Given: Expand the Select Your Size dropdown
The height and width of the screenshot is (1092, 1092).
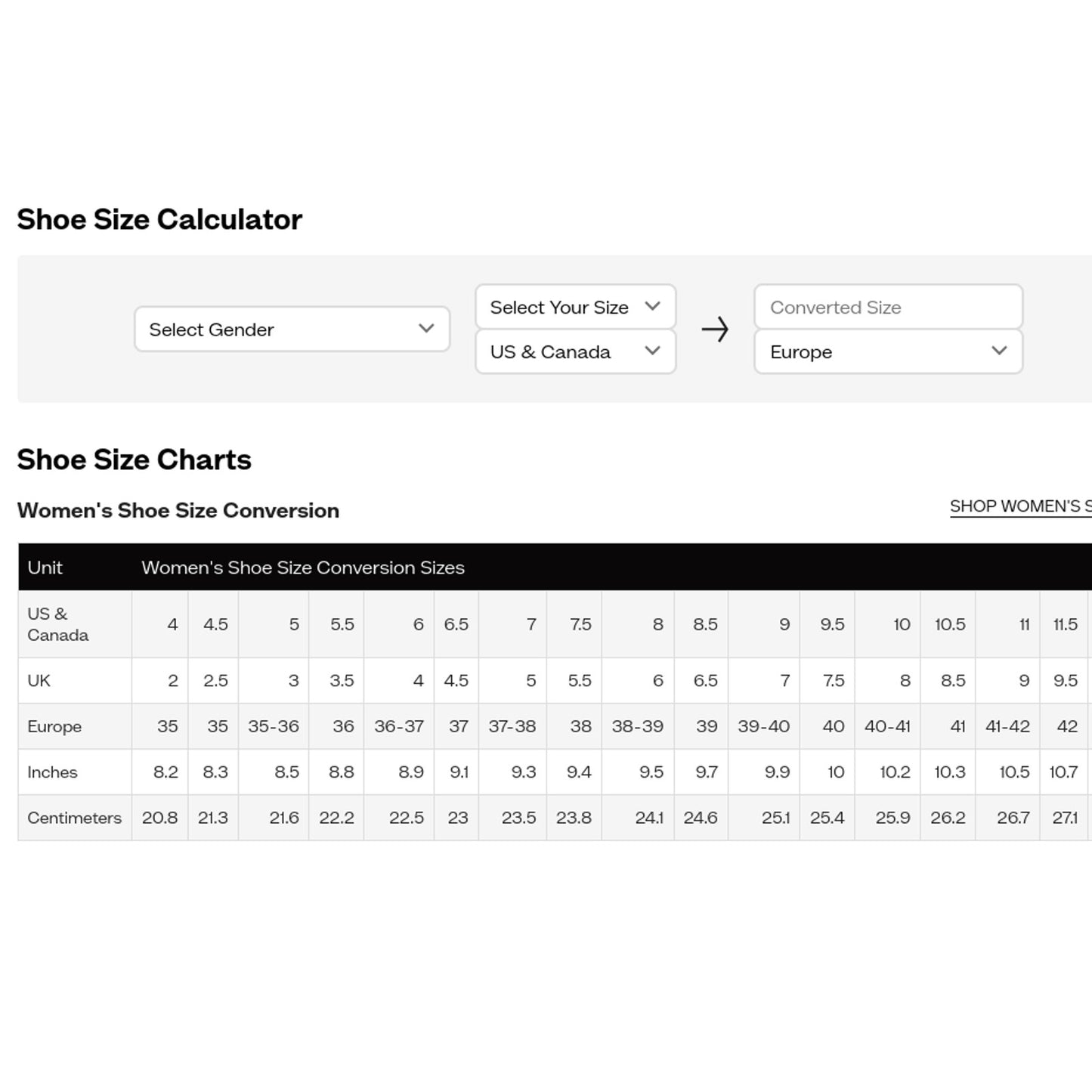Looking at the screenshot, I should click(x=574, y=308).
